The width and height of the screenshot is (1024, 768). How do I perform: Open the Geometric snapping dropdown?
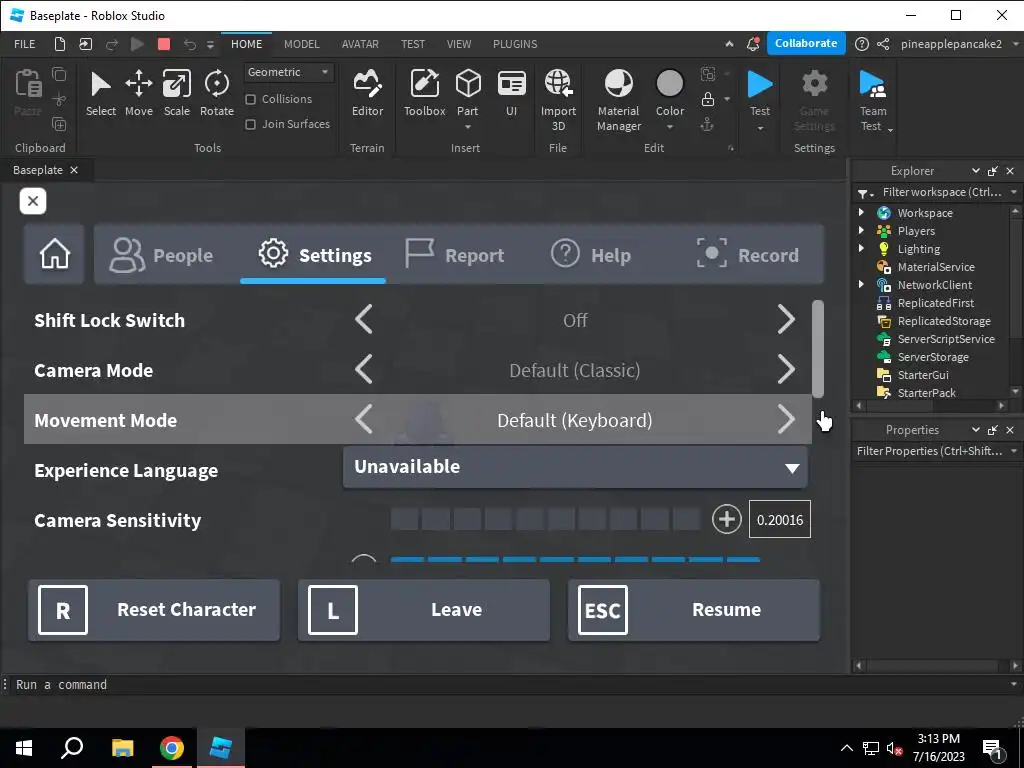coord(289,72)
